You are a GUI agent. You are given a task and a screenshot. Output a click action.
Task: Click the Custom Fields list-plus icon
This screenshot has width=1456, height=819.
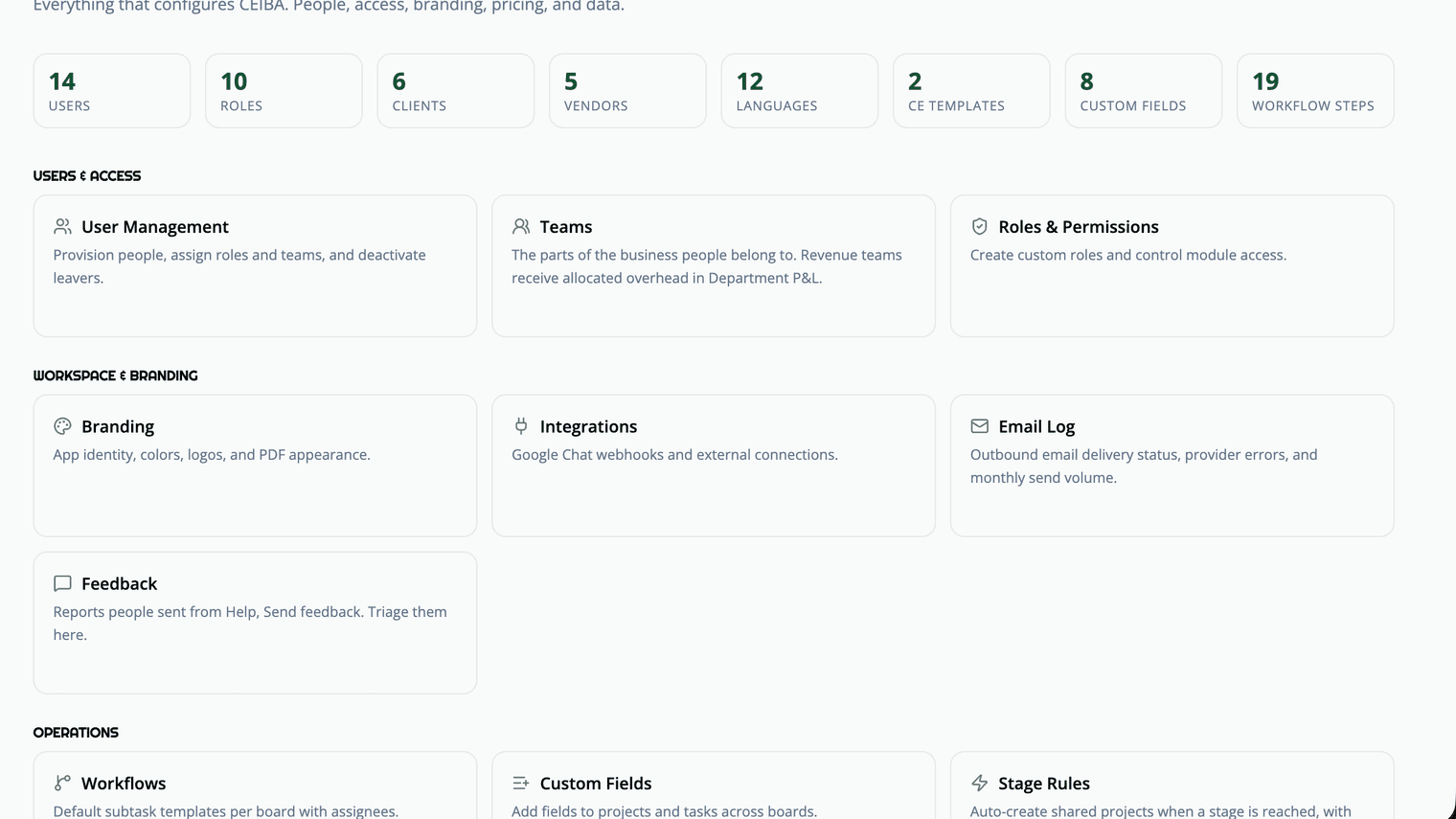point(521,783)
